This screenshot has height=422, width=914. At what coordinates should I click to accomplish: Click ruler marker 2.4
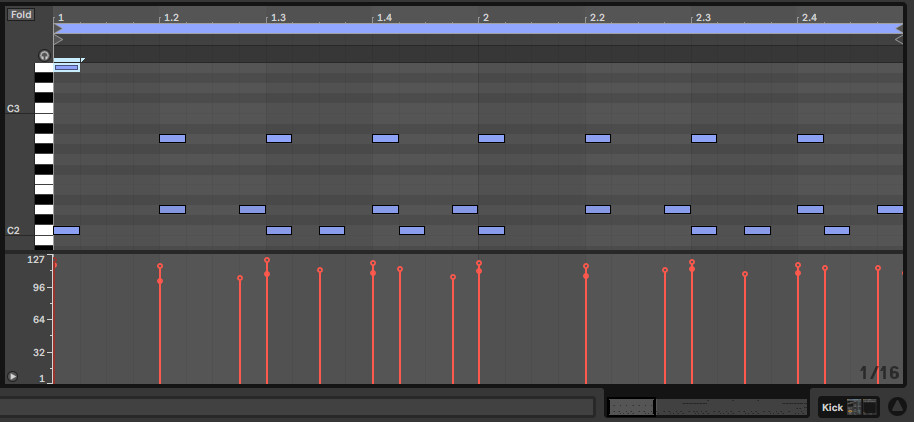click(809, 17)
